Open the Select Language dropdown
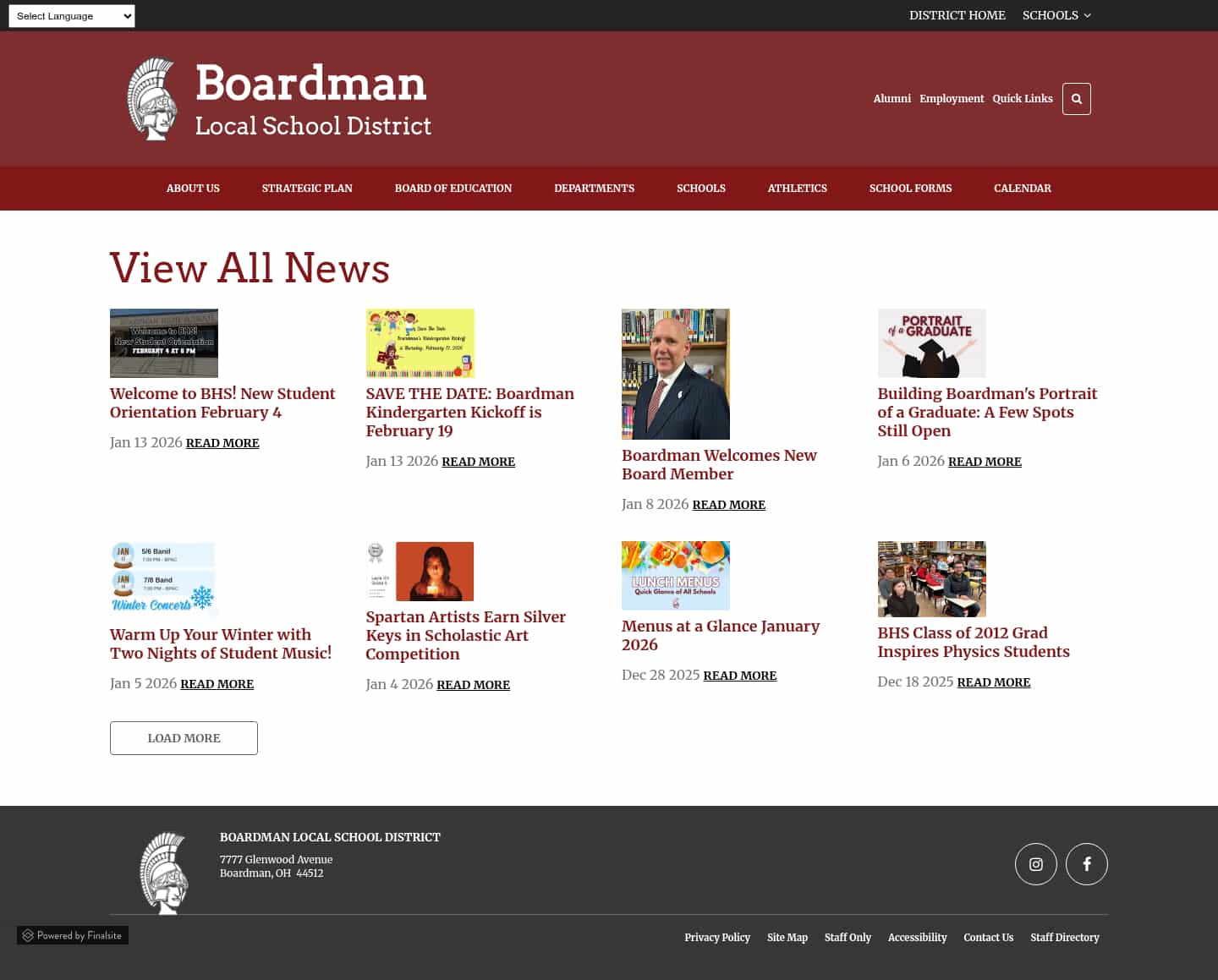1218x980 pixels. point(71,15)
